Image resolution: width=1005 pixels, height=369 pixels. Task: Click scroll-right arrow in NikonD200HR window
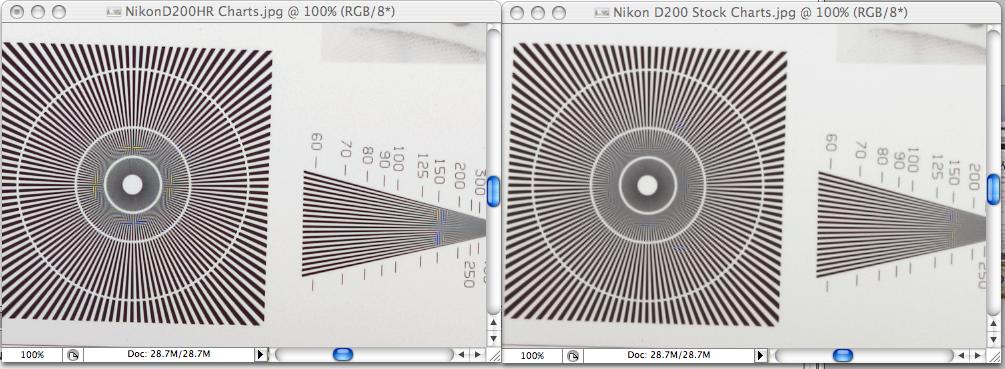click(x=478, y=354)
